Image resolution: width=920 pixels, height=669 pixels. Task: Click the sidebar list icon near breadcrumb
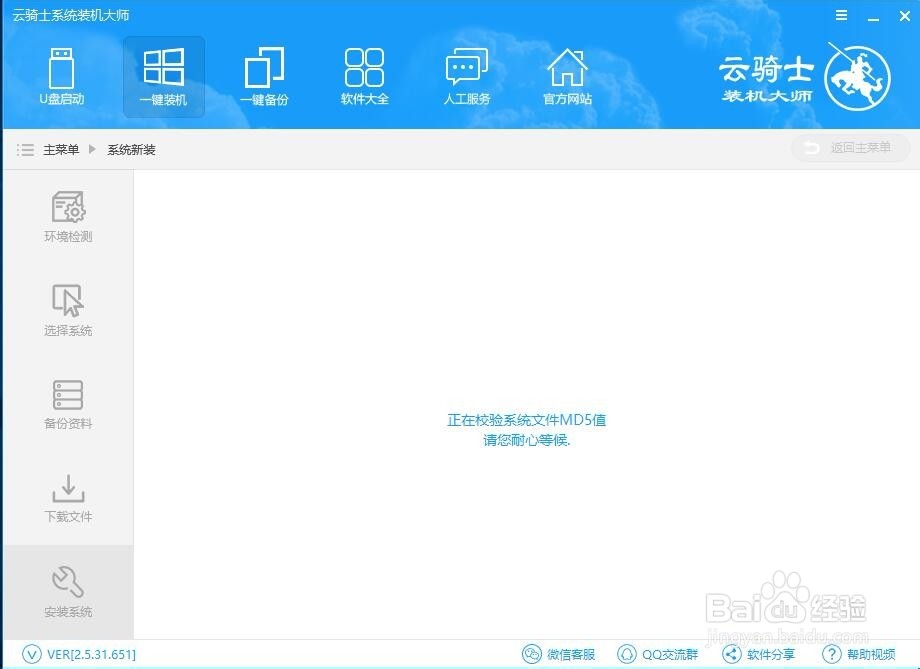click(x=25, y=148)
